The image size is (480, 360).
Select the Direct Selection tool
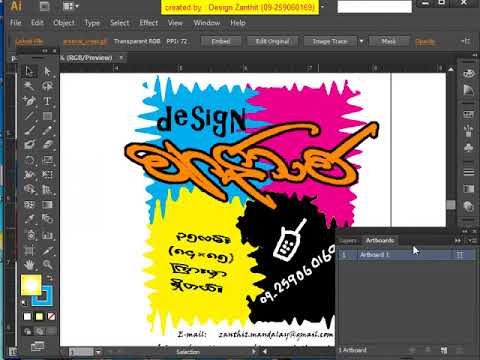47,71
